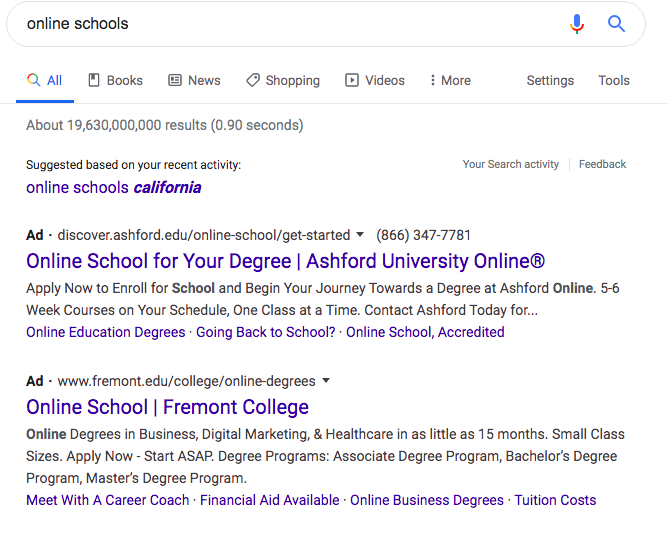Go to the Videos tab
The height and width of the screenshot is (534, 668).
pos(375,80)
